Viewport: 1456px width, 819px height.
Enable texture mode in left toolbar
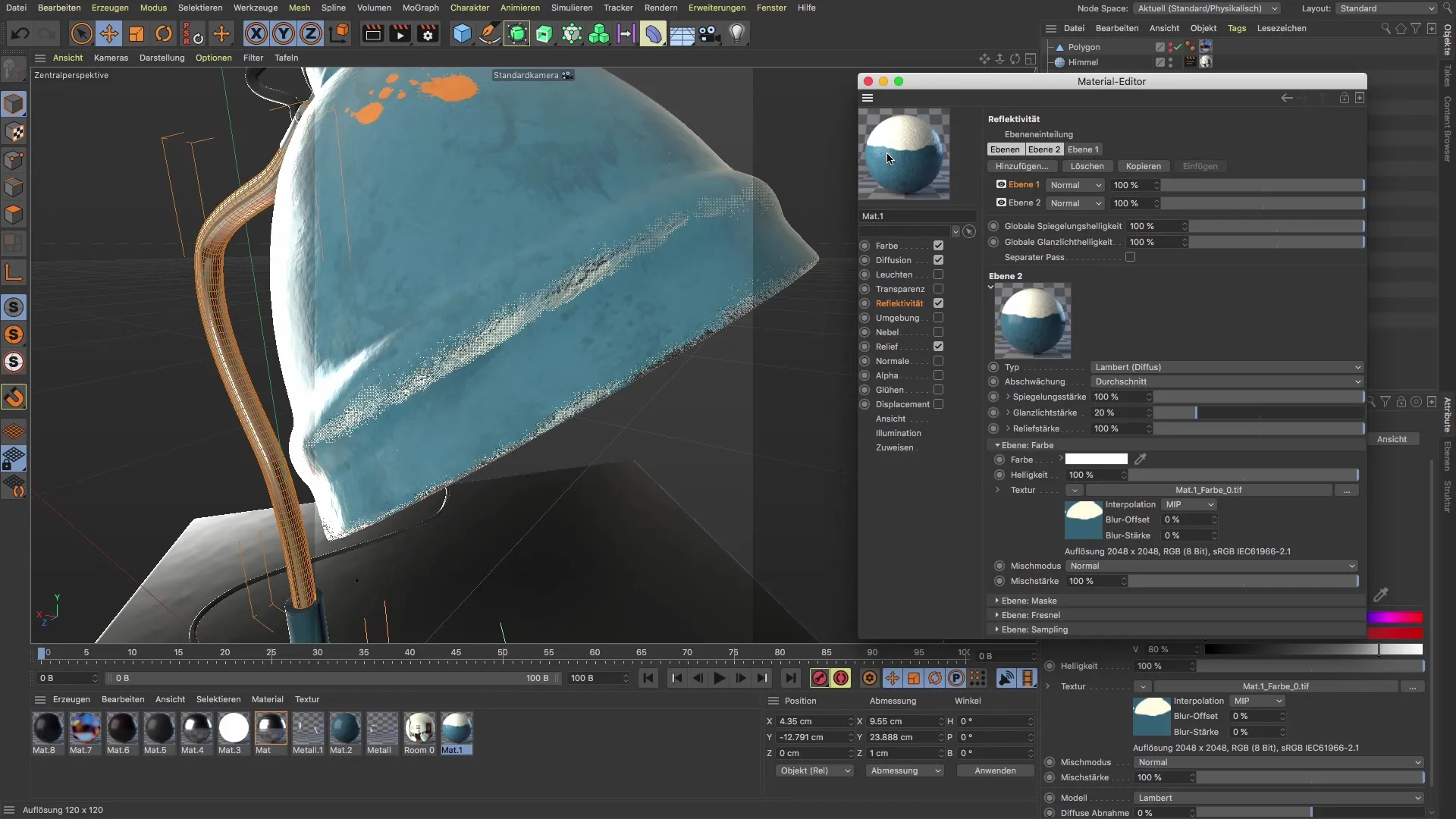click(14, 132)
